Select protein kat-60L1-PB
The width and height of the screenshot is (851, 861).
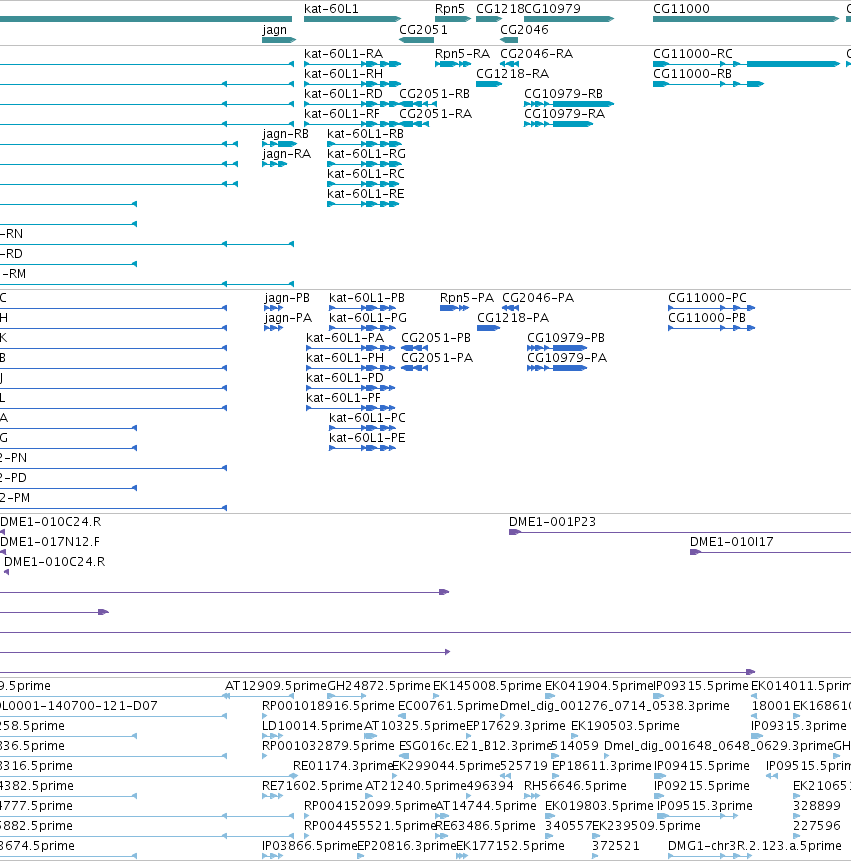click(362, 308)
